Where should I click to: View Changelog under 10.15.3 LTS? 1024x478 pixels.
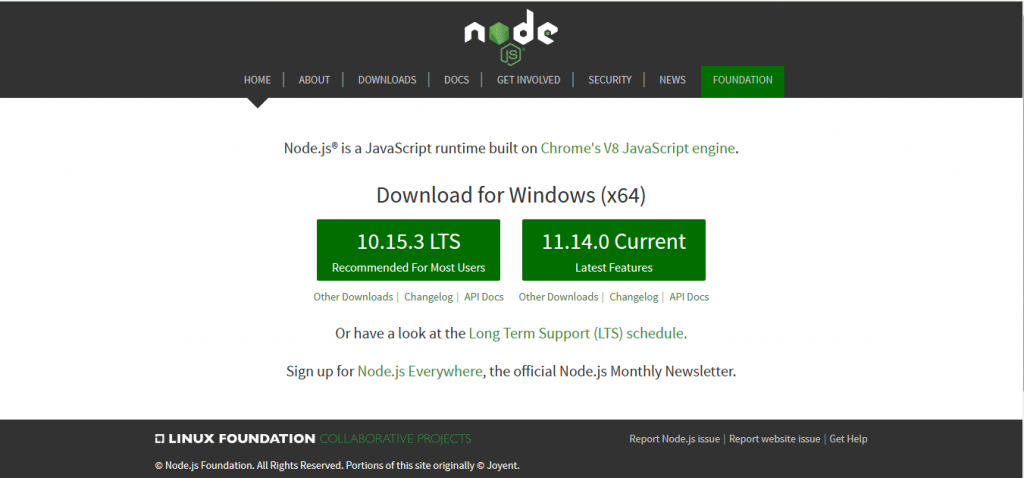(428, 297)
